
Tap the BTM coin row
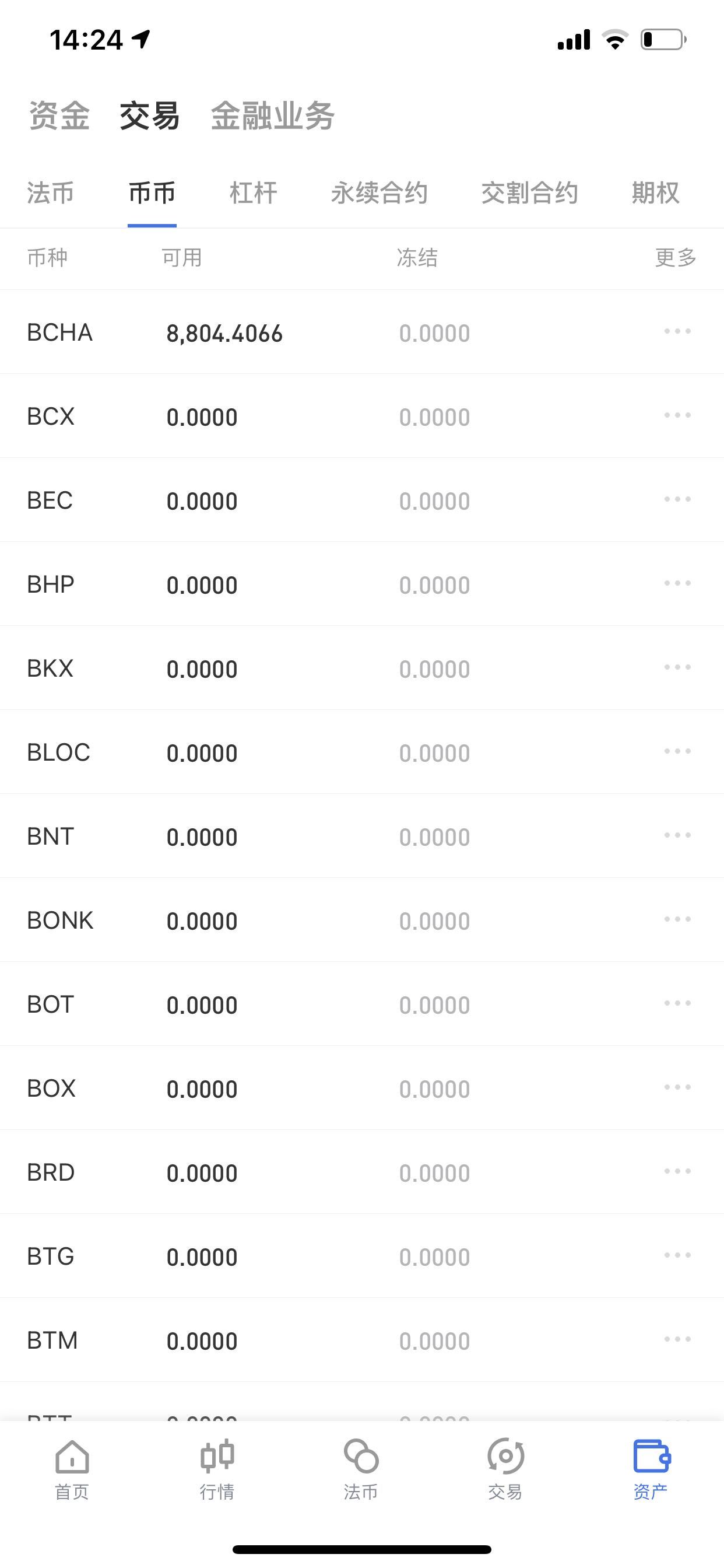362,1340
